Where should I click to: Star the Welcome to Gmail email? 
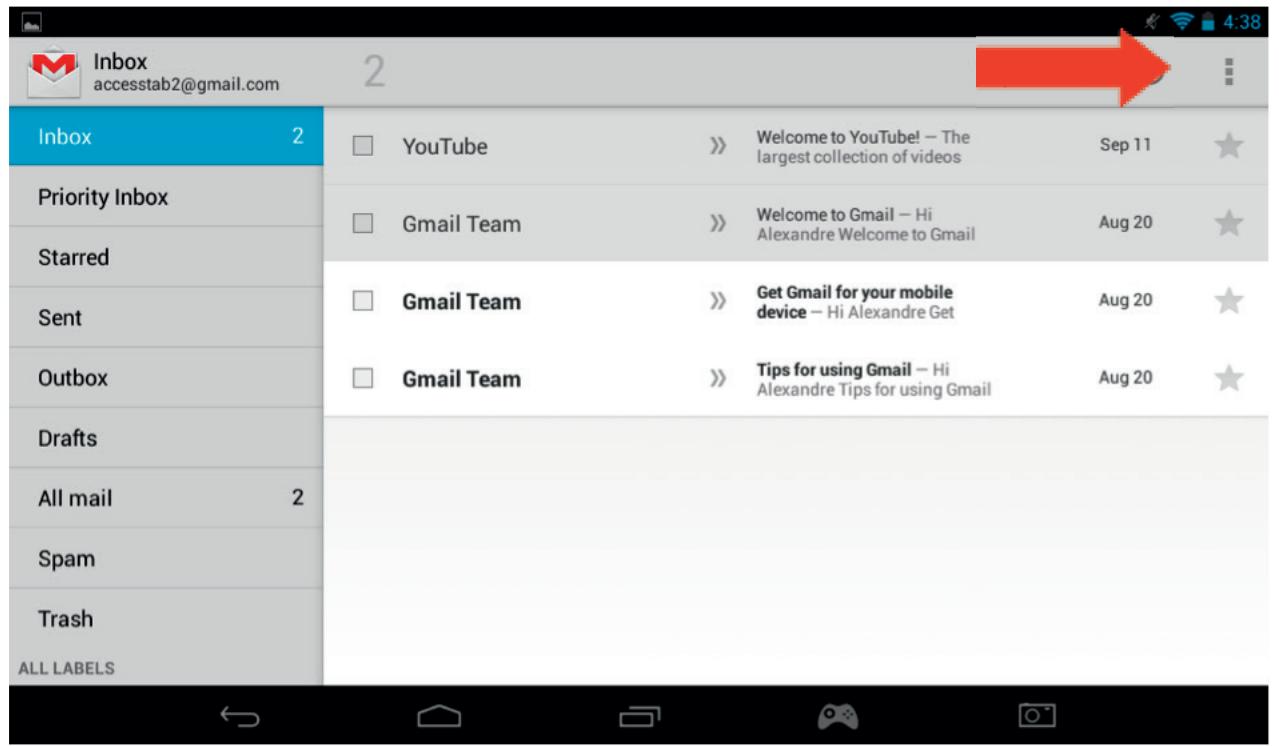click(x=1228, y=224)
